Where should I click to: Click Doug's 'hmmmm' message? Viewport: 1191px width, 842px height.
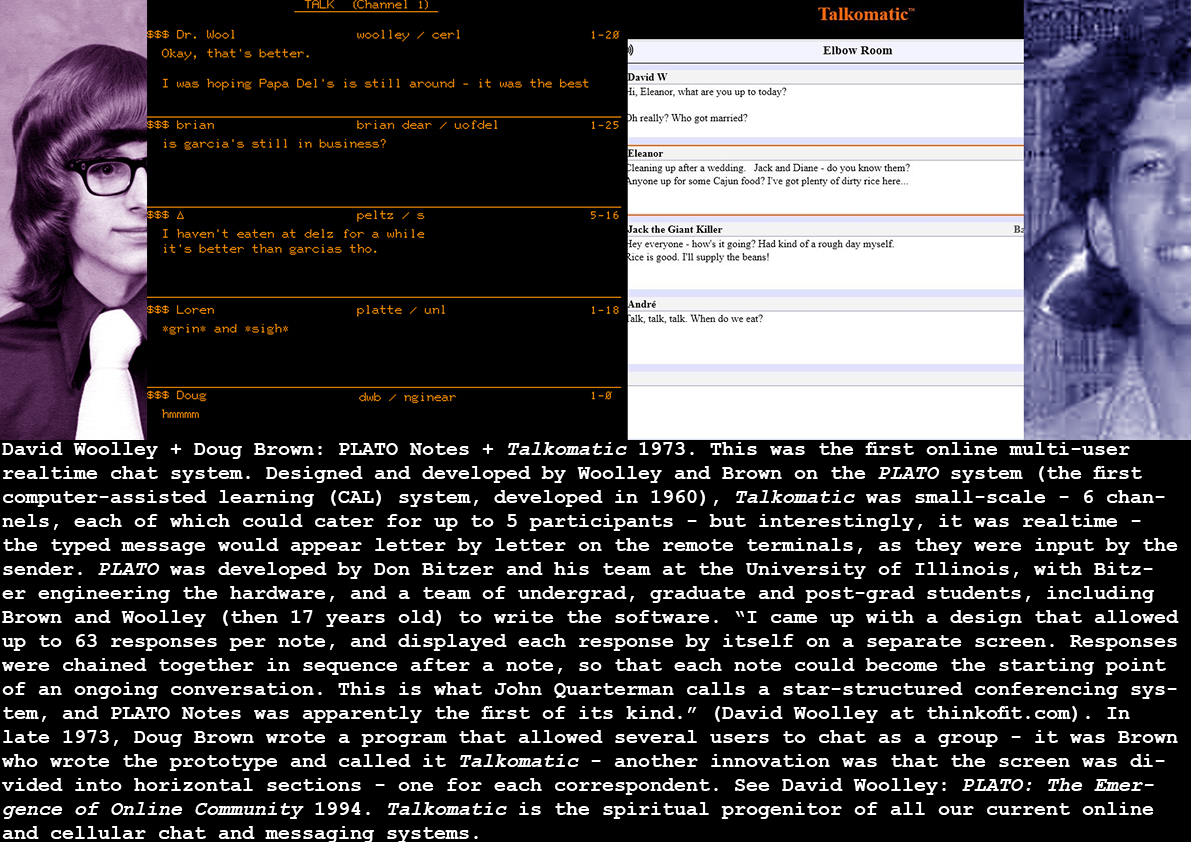181,414
